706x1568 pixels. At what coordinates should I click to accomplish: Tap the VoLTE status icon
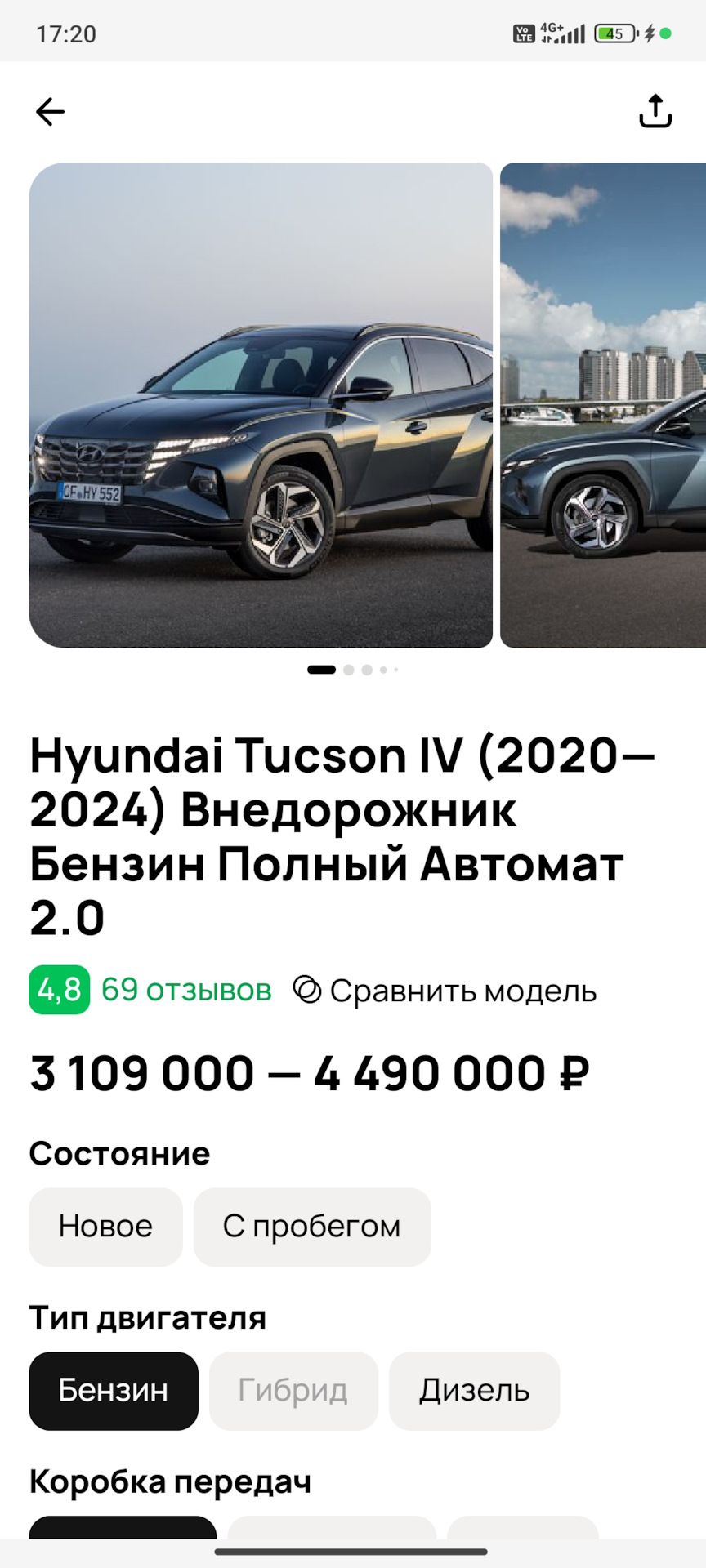coord(524,33)
